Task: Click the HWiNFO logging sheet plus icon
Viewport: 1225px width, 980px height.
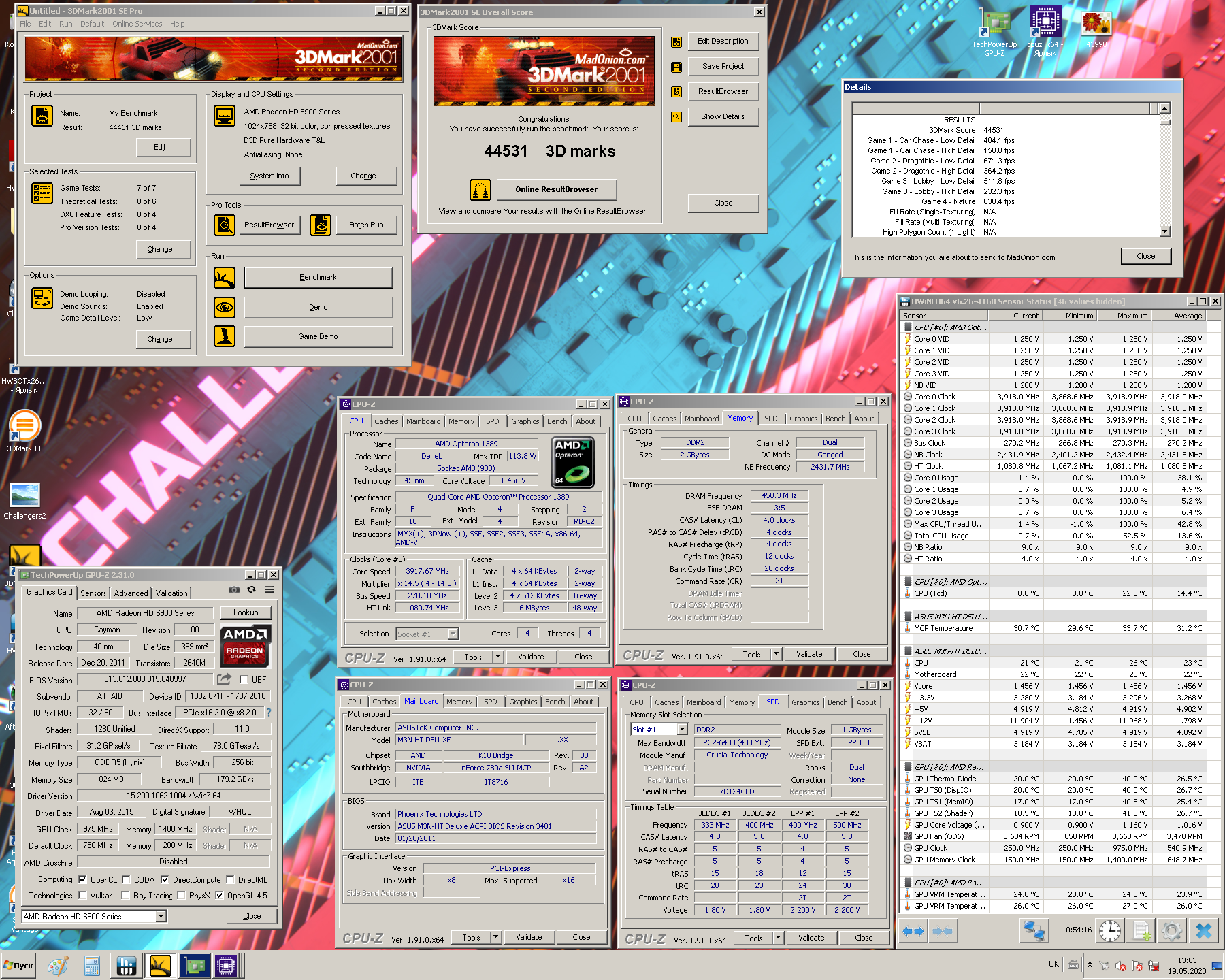Action: (1141, 930)
